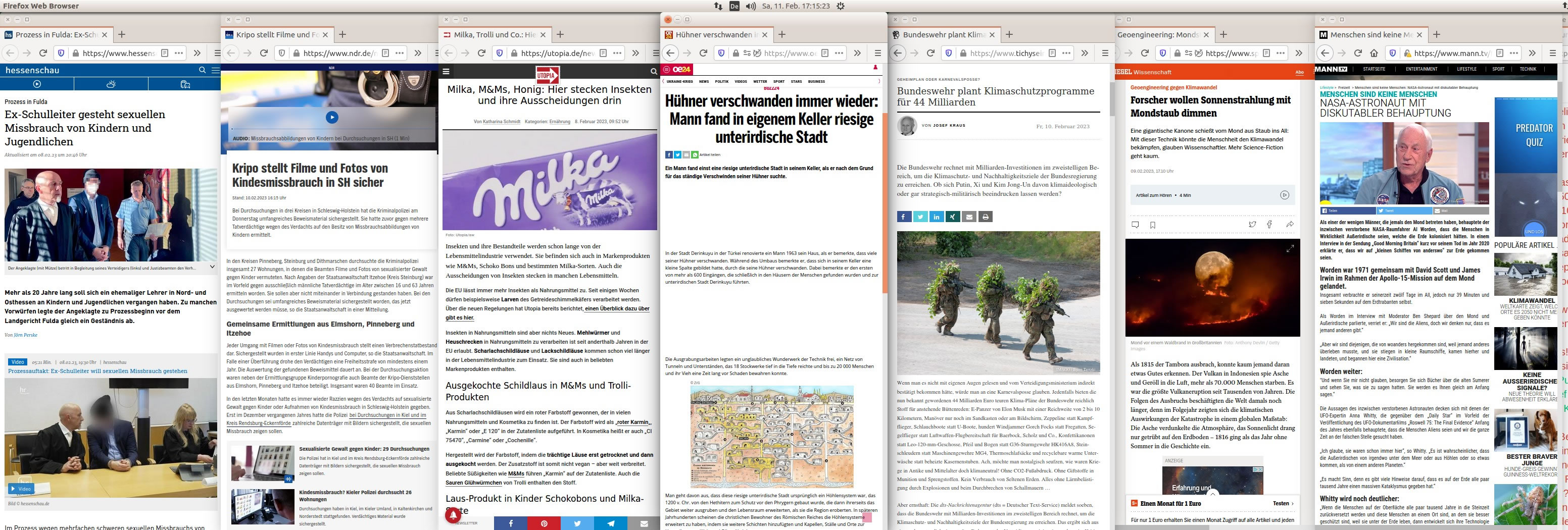The width and height of the screenshot is (1568, 530).
Task: Click the red notification bell on Utopia page
Action: (x=452, y=515)
